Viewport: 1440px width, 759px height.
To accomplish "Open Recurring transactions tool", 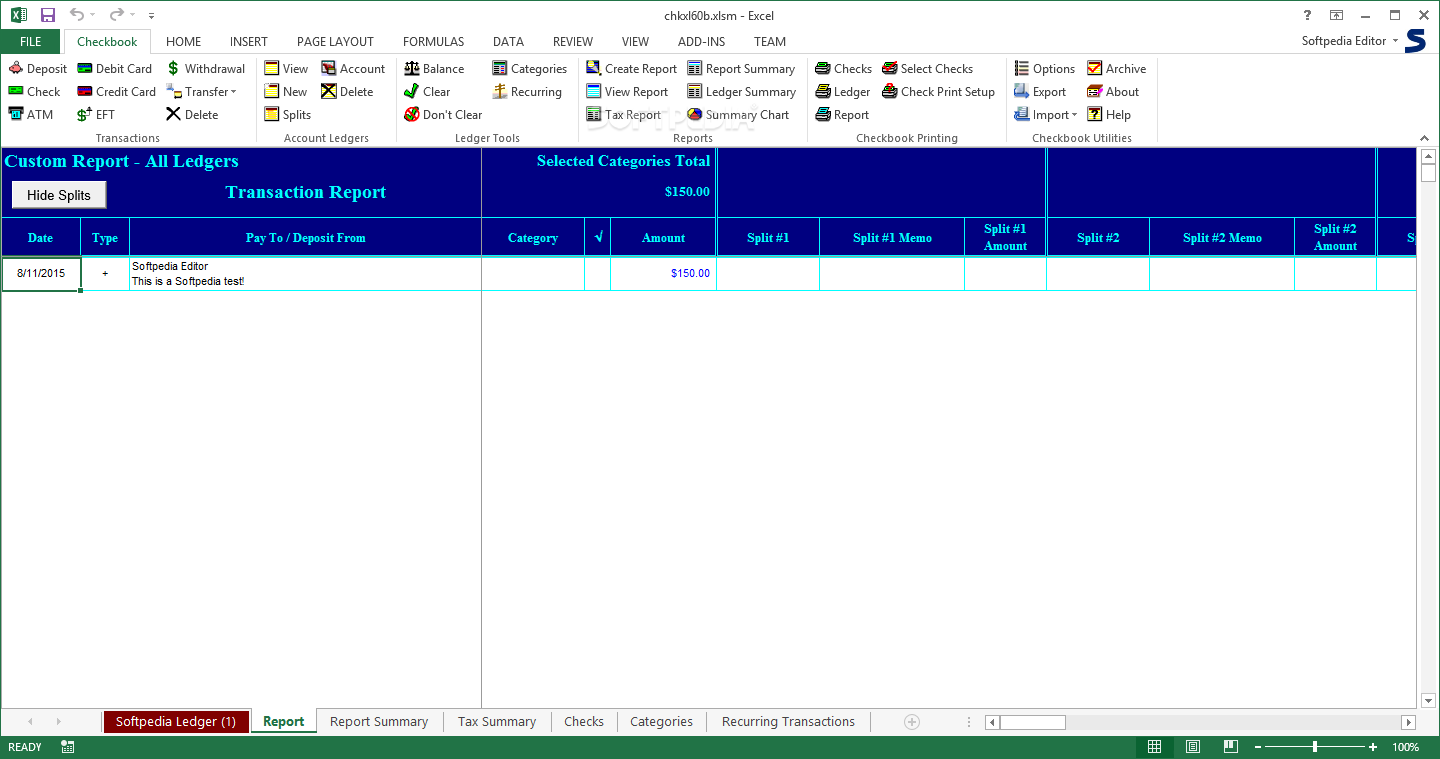I will pyautogui.click(x=527, y=92).
